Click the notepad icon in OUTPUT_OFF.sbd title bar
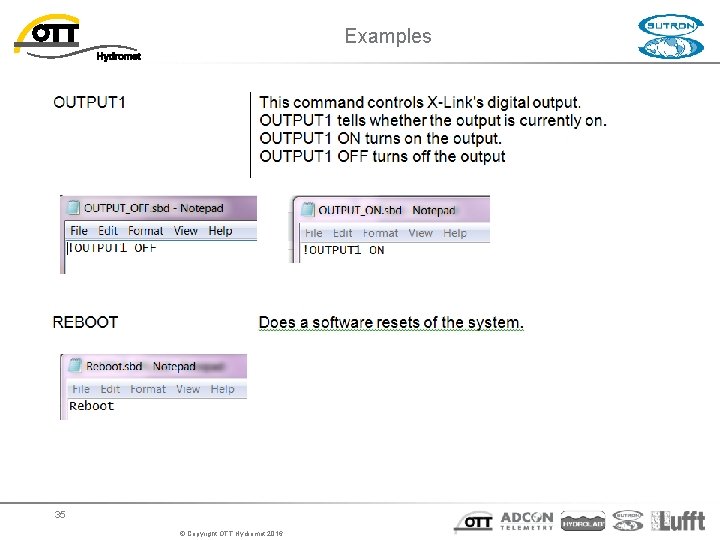 73,208
